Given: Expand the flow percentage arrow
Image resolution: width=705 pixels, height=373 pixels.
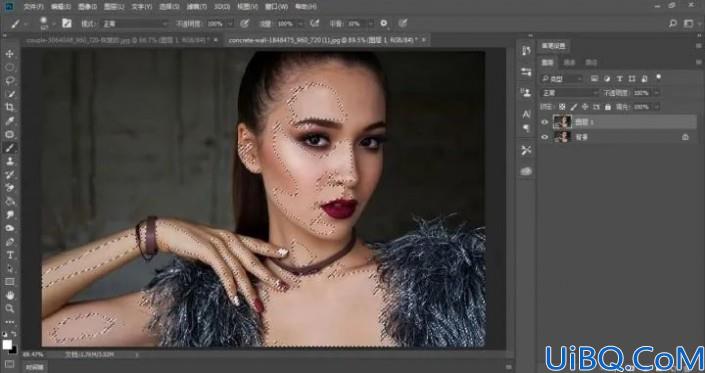Looking at the screenshot, I should [x=301, y=23].
